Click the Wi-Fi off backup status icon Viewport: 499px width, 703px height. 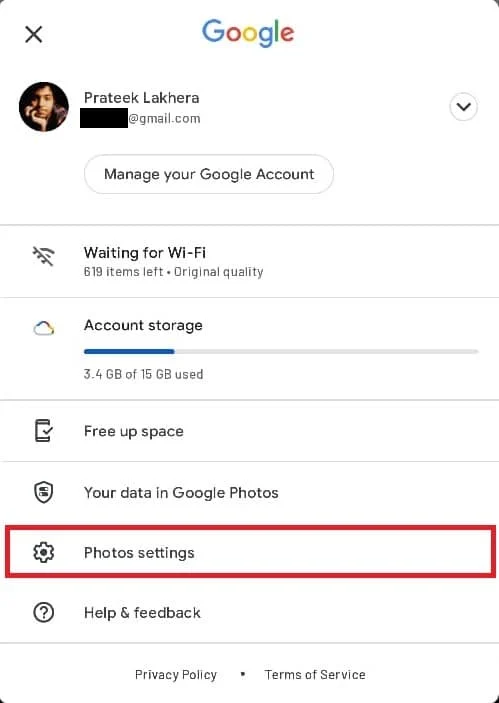tap(43, 256)
